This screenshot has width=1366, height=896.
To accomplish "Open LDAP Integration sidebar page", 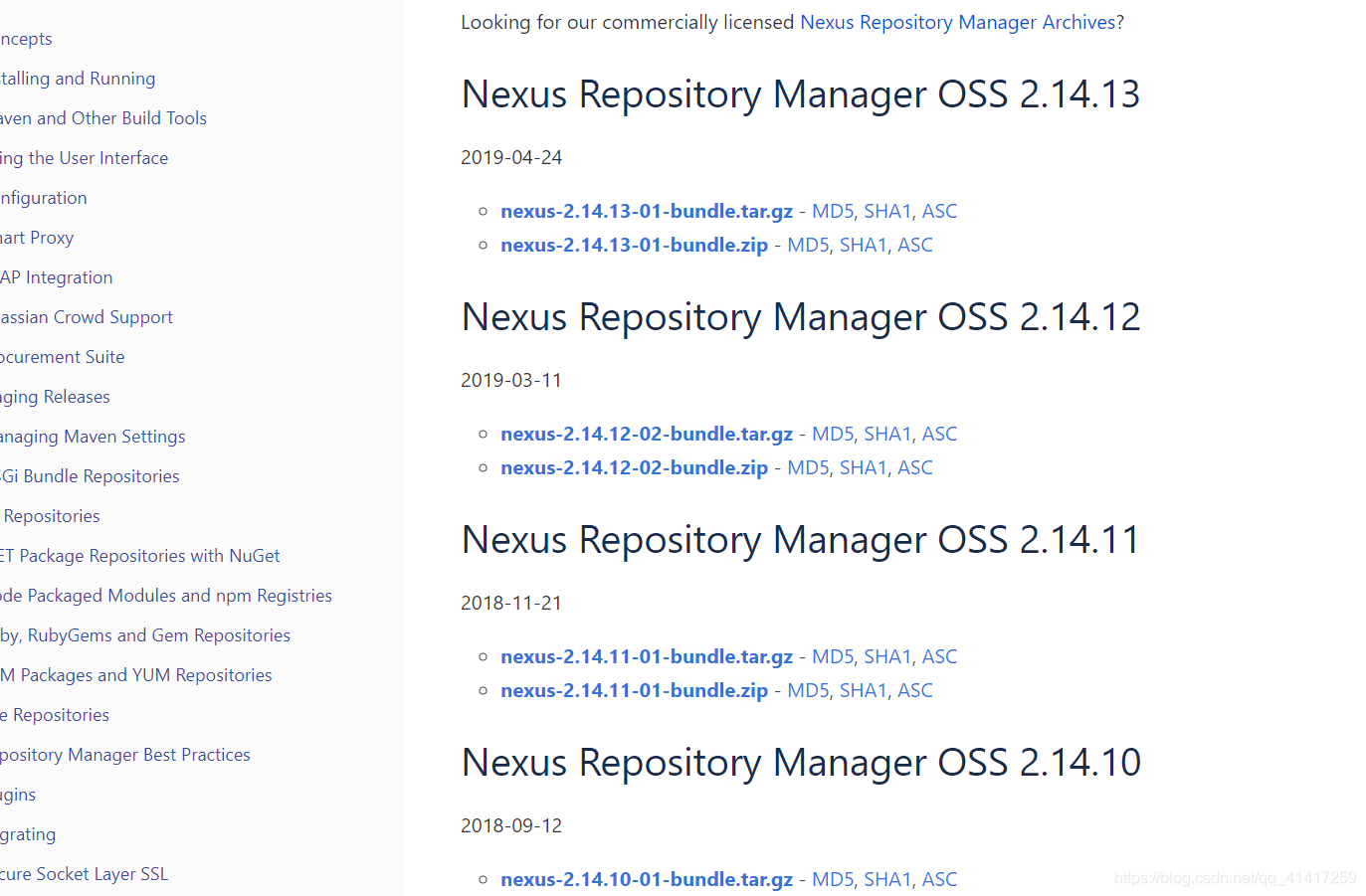I will tap(57, 277).
